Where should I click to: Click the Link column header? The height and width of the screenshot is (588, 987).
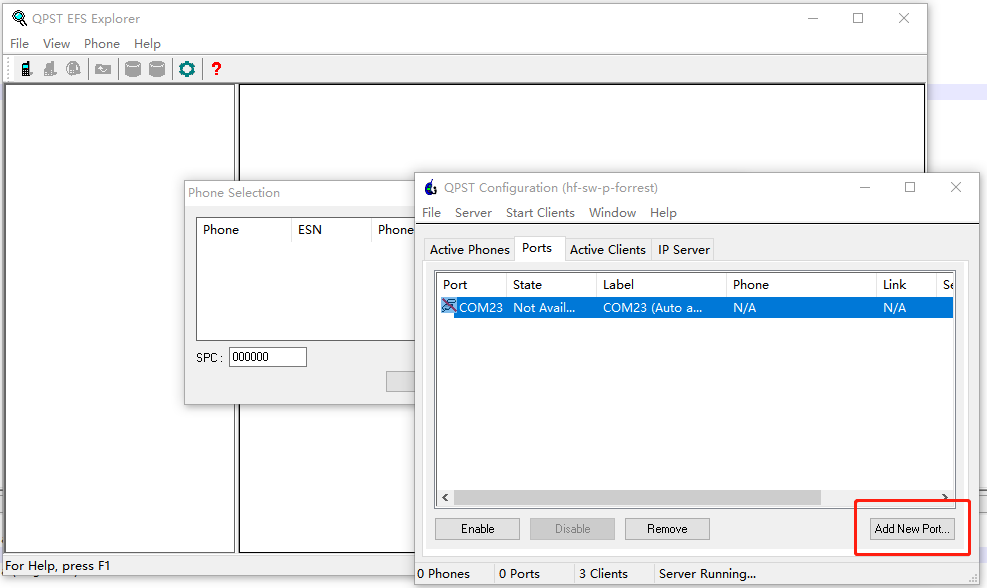[906, 285]
